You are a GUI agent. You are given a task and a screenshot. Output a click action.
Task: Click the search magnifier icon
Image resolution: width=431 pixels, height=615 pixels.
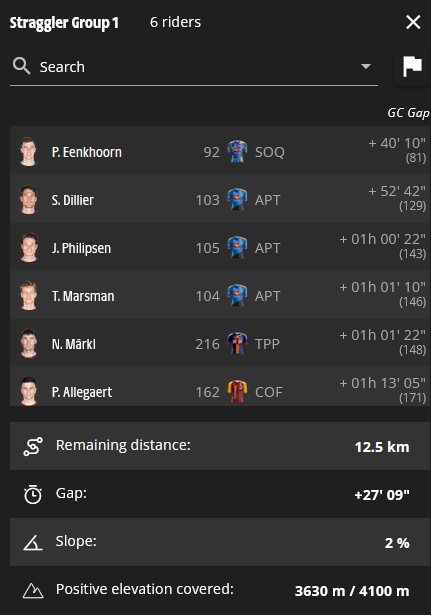21,66
